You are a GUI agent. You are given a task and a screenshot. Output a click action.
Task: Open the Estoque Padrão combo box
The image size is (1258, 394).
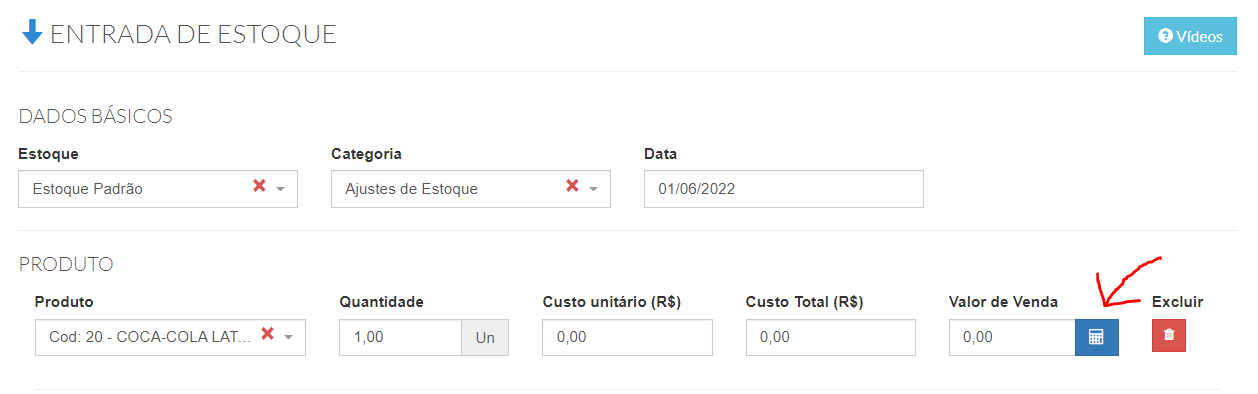(x=158, y=188)
